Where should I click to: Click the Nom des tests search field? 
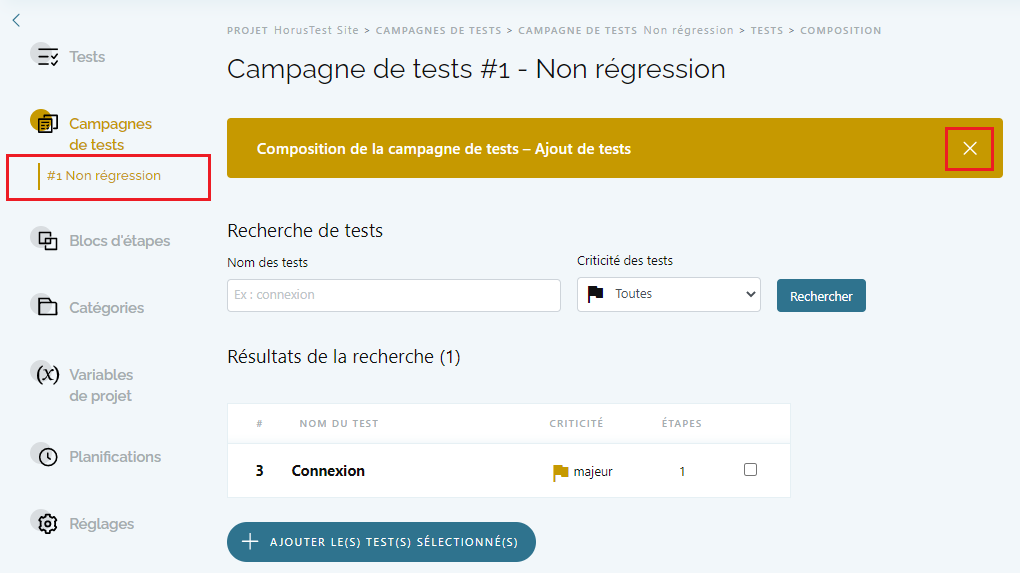(393, 295)
